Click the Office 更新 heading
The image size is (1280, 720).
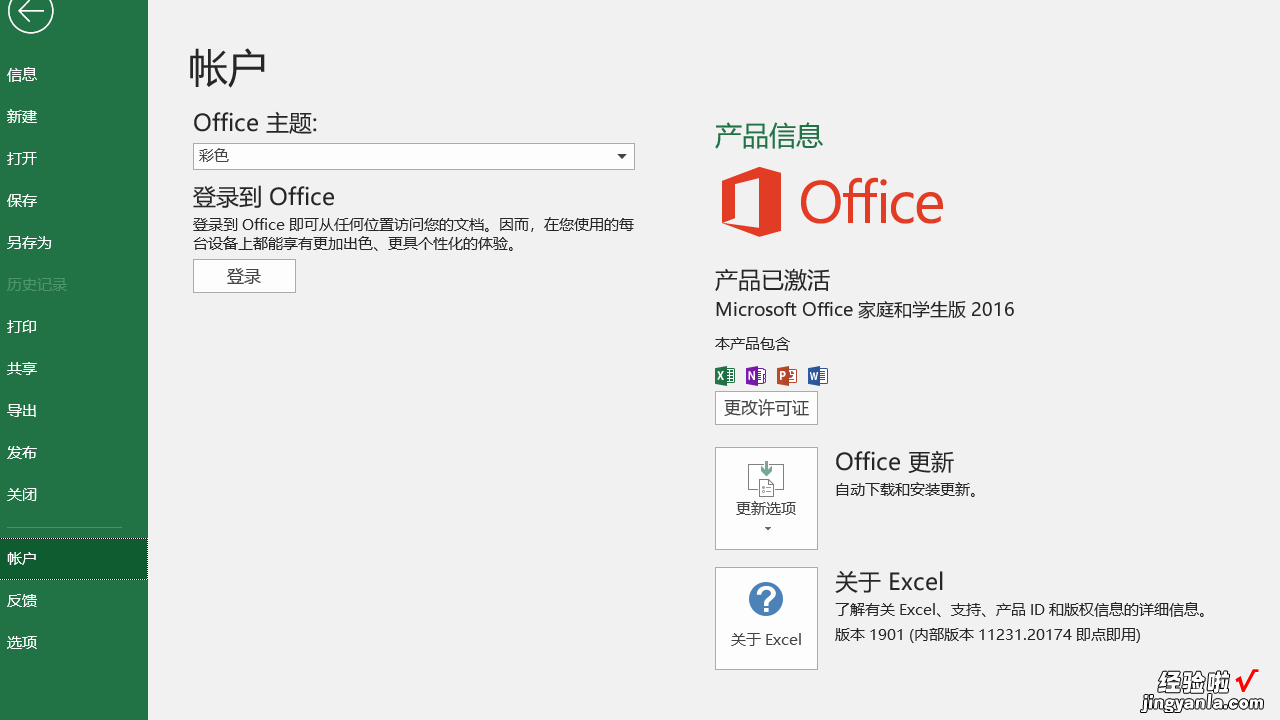[894, 461]
